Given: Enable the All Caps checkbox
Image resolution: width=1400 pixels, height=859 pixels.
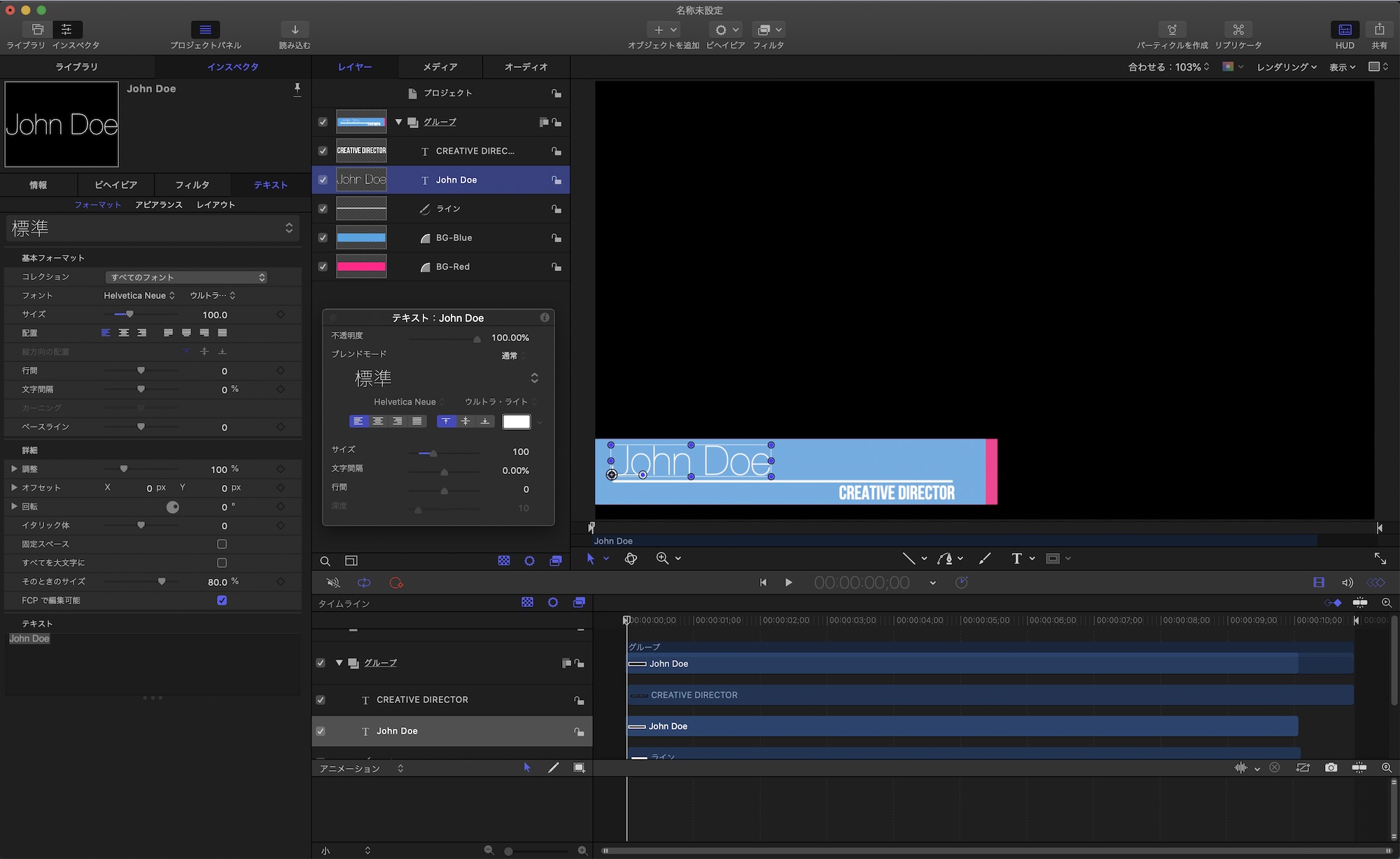Looking at the screenshot, I should [222, 563].
